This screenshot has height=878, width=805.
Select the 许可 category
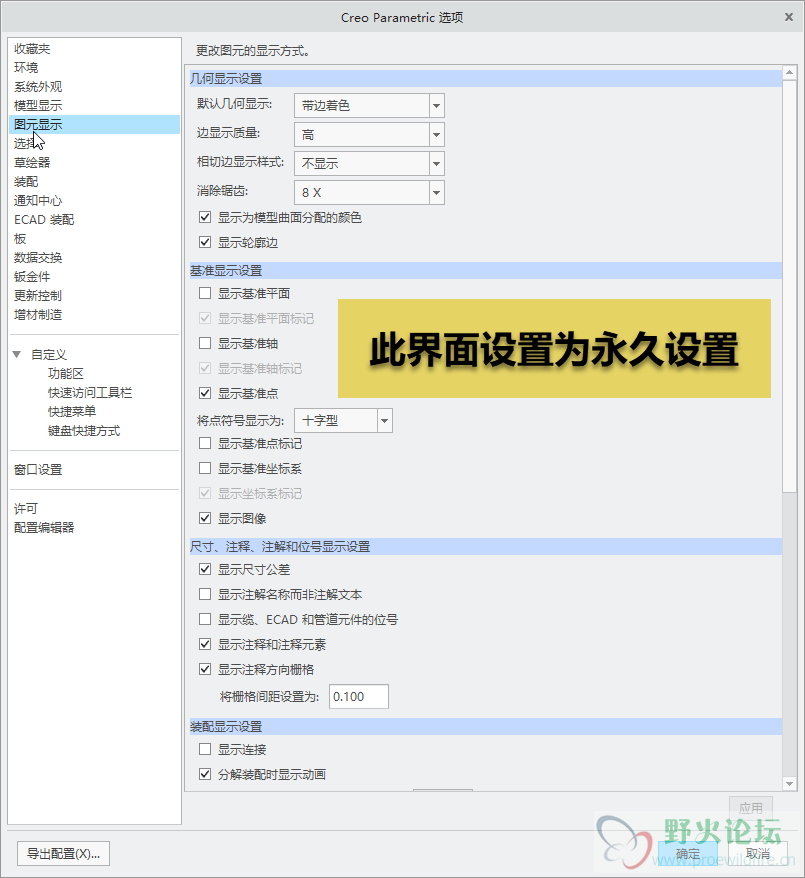(x=26, y=508)
